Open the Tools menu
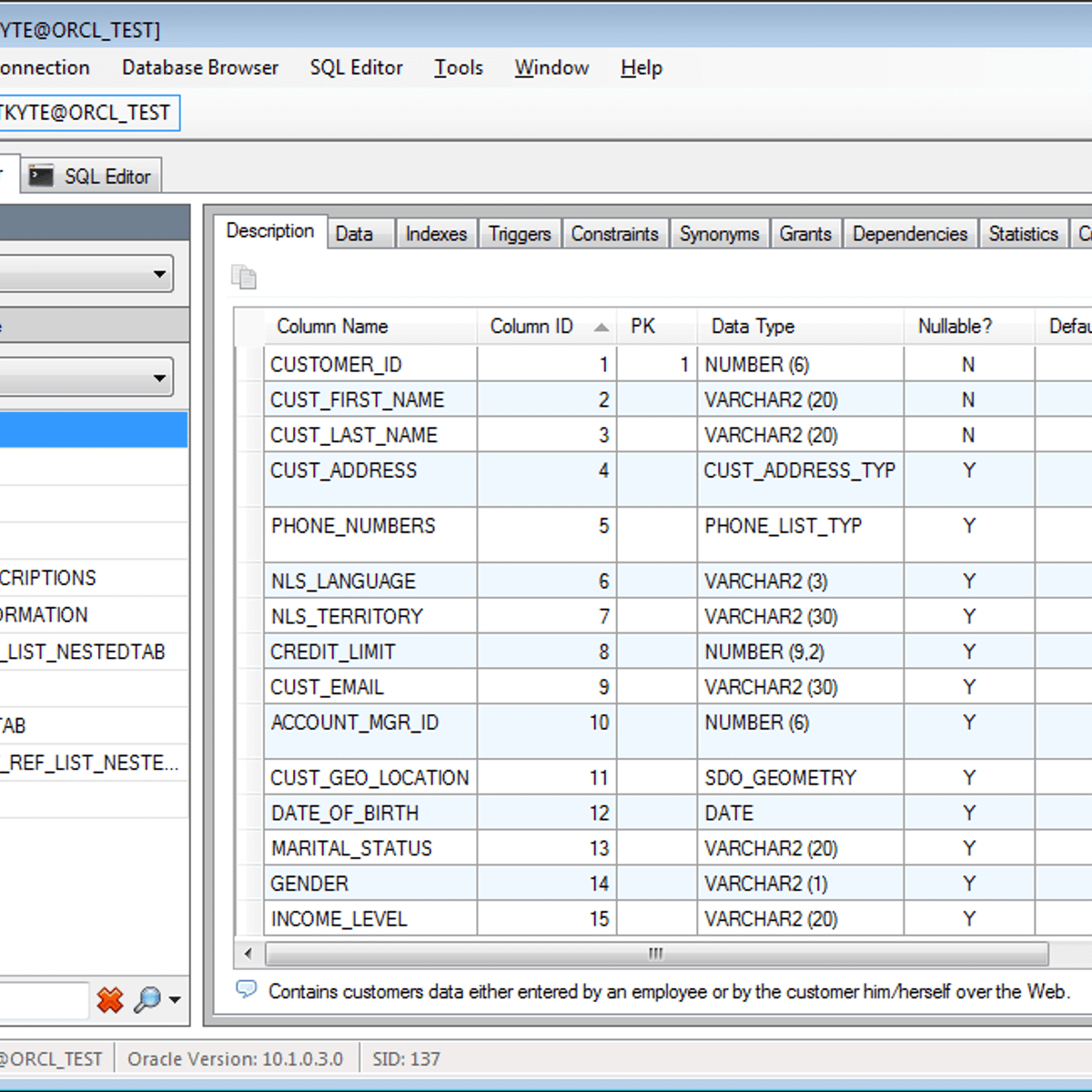Screen dimensions: 1092x1092 click(458, 67)
